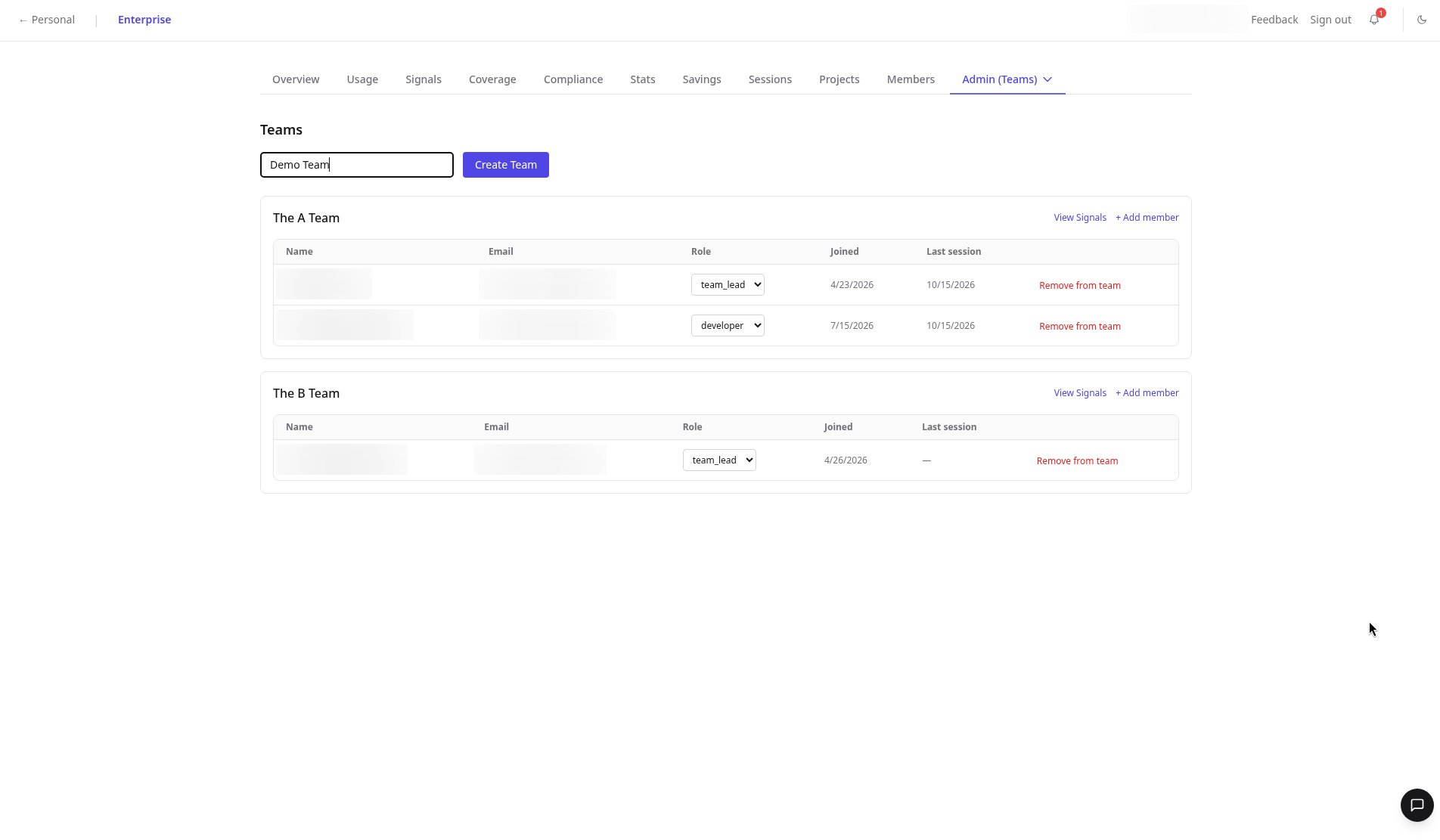Switch to the Members tab
Screen dimensions: 1440x840
[x=911, y=79]
